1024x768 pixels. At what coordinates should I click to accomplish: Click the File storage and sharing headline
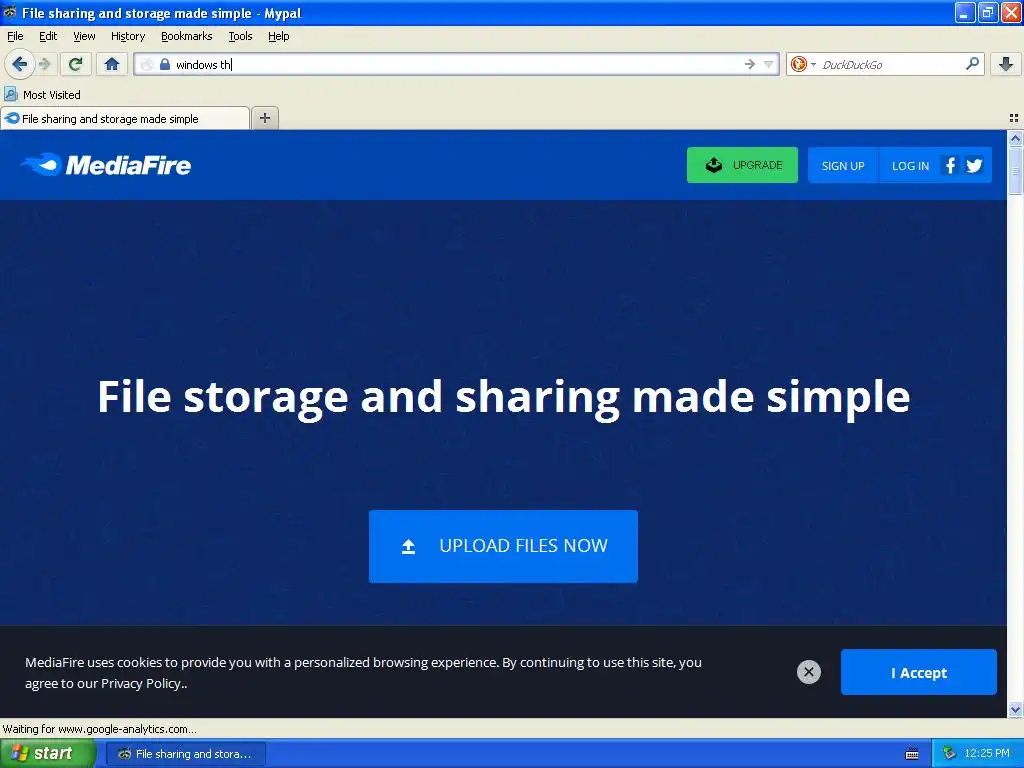coord(504,397)
